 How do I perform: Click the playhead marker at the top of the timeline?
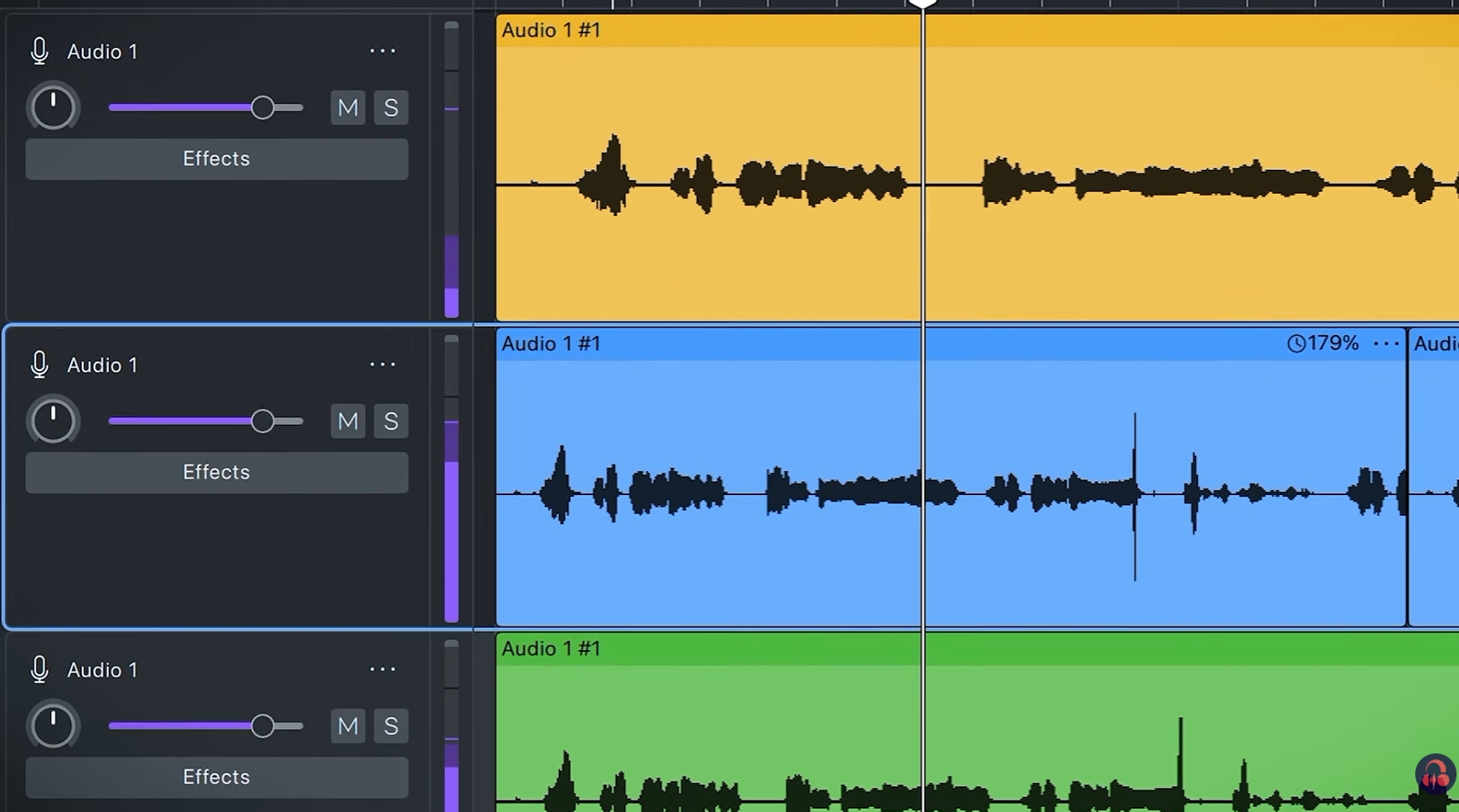[x=922, y=3]
